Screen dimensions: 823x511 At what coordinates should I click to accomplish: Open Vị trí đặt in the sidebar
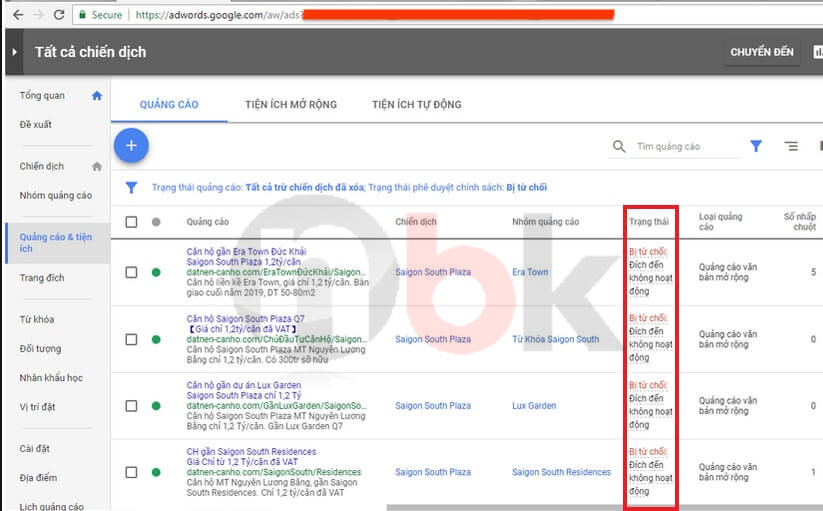coord(37,407)
